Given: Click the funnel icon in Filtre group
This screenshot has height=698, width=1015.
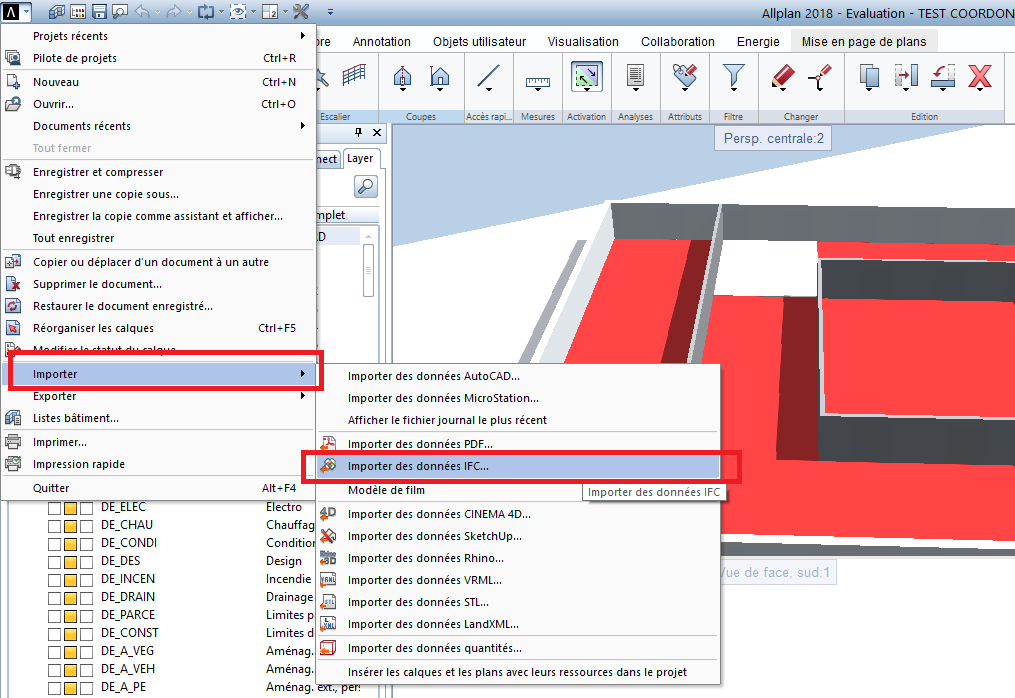Looking at the screenshot, I should [733, 75].
